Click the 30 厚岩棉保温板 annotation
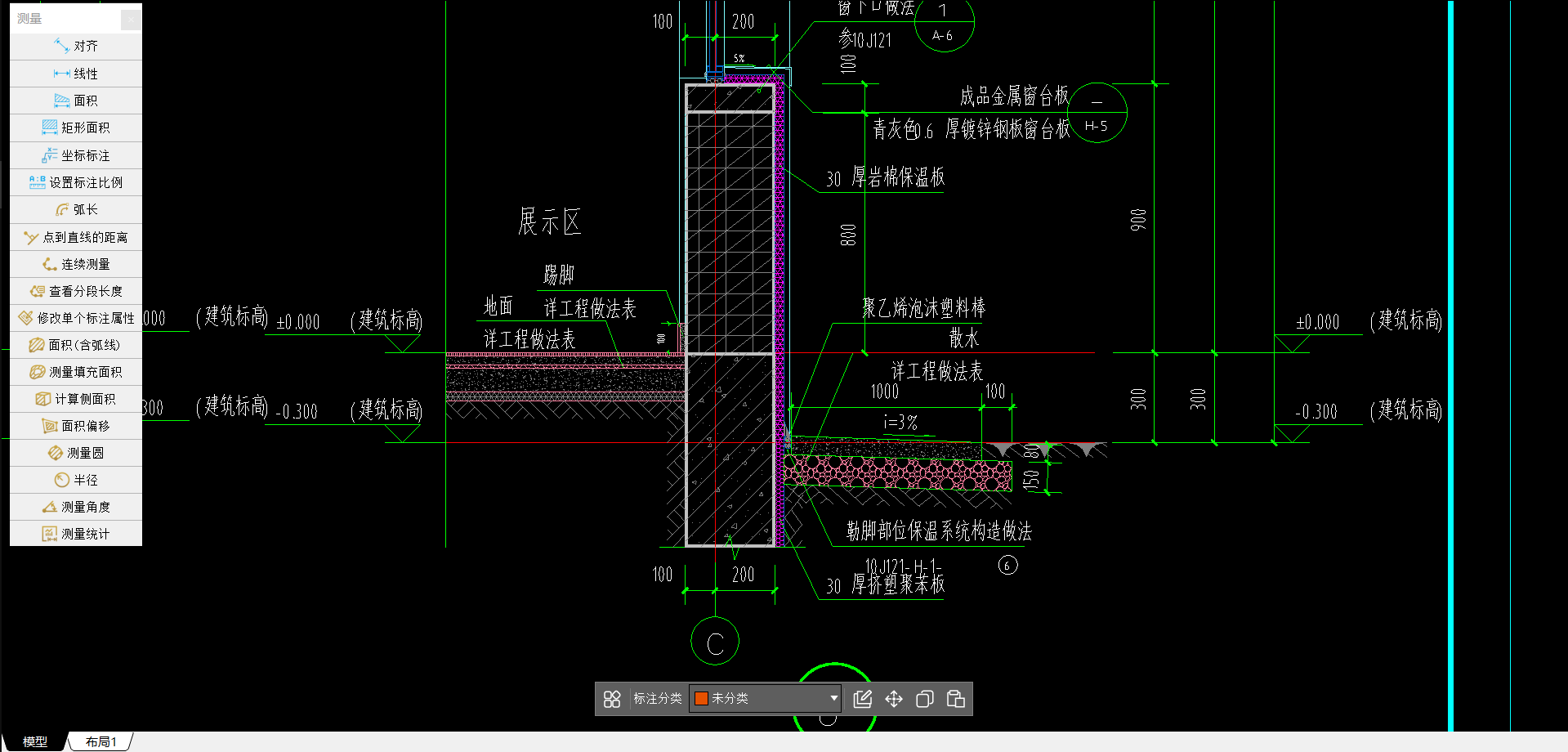The image size is (1568, 752). click(x=886, y=177)
